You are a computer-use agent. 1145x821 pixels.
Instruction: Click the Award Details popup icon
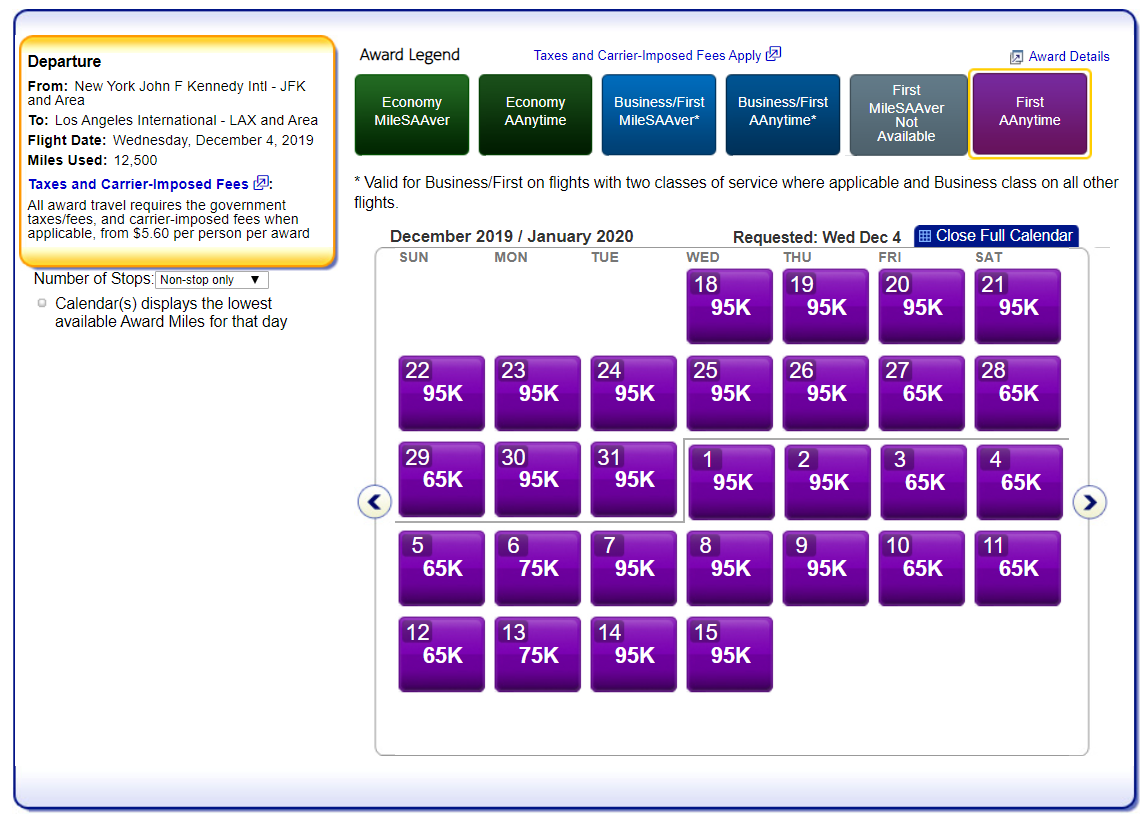(x=1016, y=57)
